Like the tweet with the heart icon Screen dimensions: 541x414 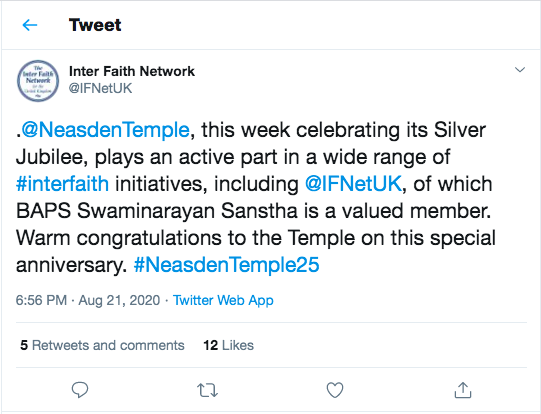[335, 390]
